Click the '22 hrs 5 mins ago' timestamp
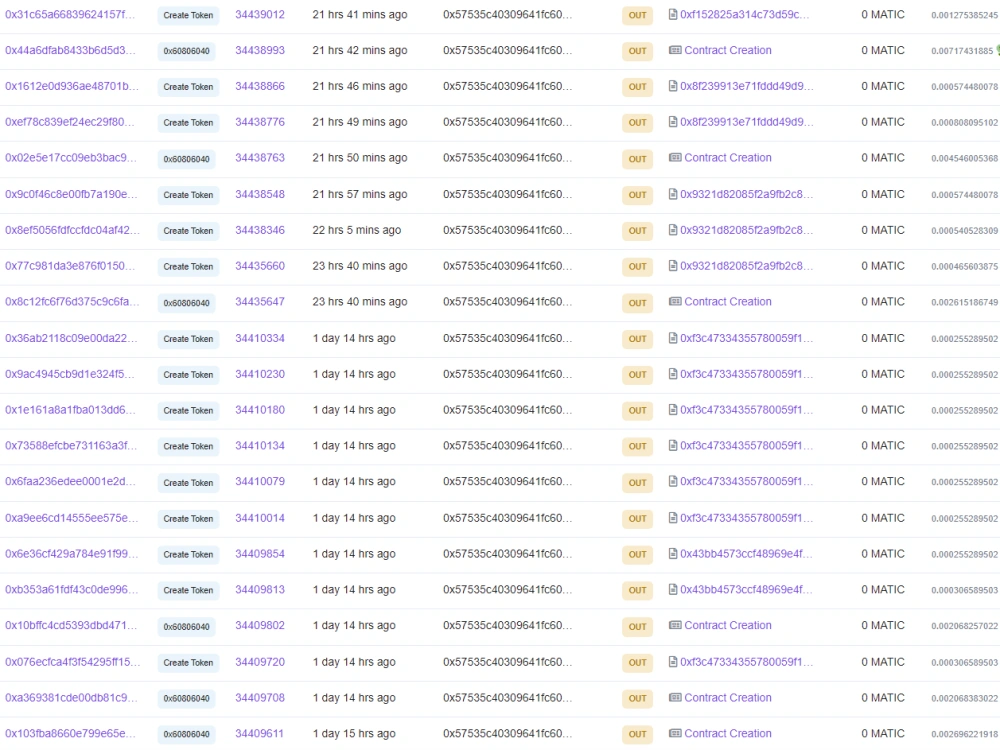 click(357, 230)
